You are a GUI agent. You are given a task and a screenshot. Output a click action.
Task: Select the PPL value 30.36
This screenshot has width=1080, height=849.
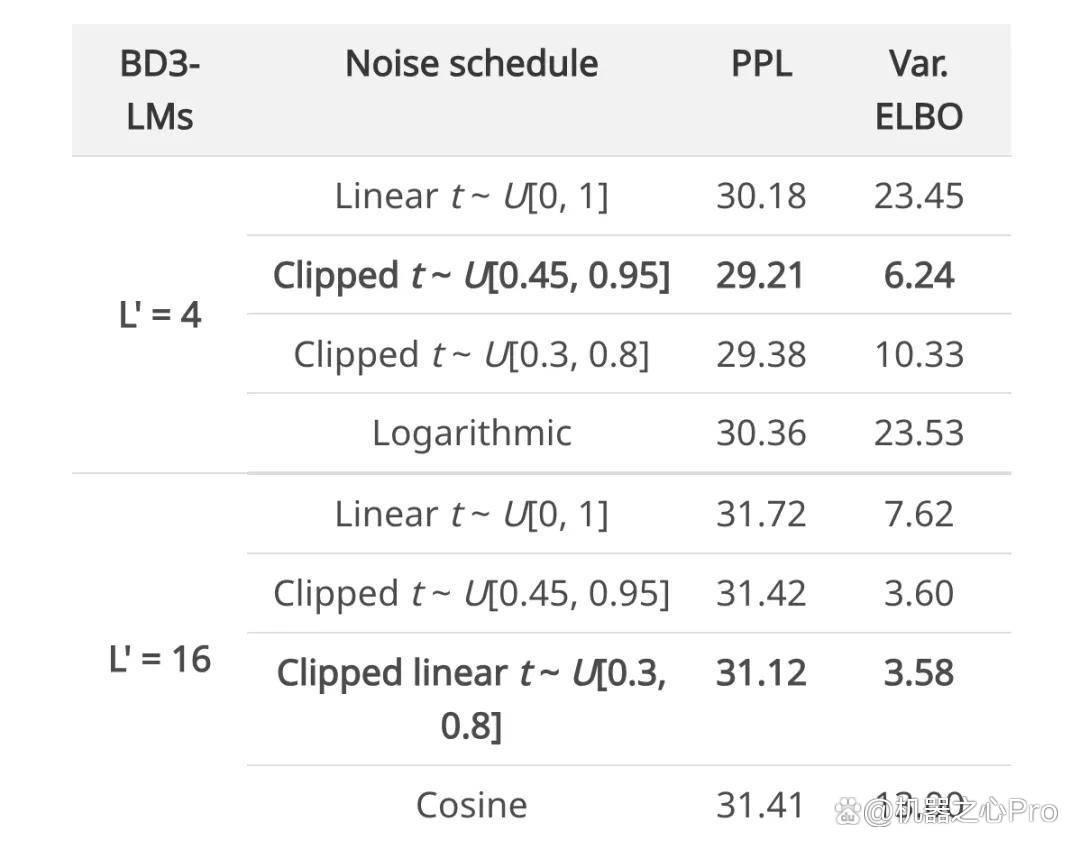761,433
